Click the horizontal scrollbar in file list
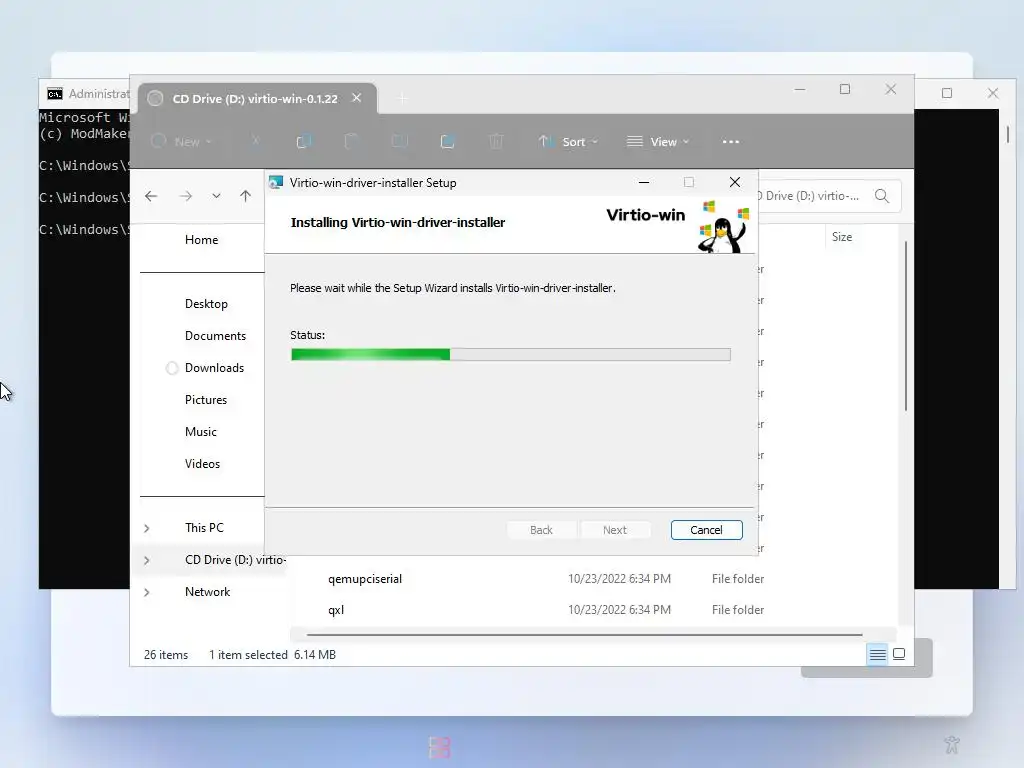 (584, 634)
